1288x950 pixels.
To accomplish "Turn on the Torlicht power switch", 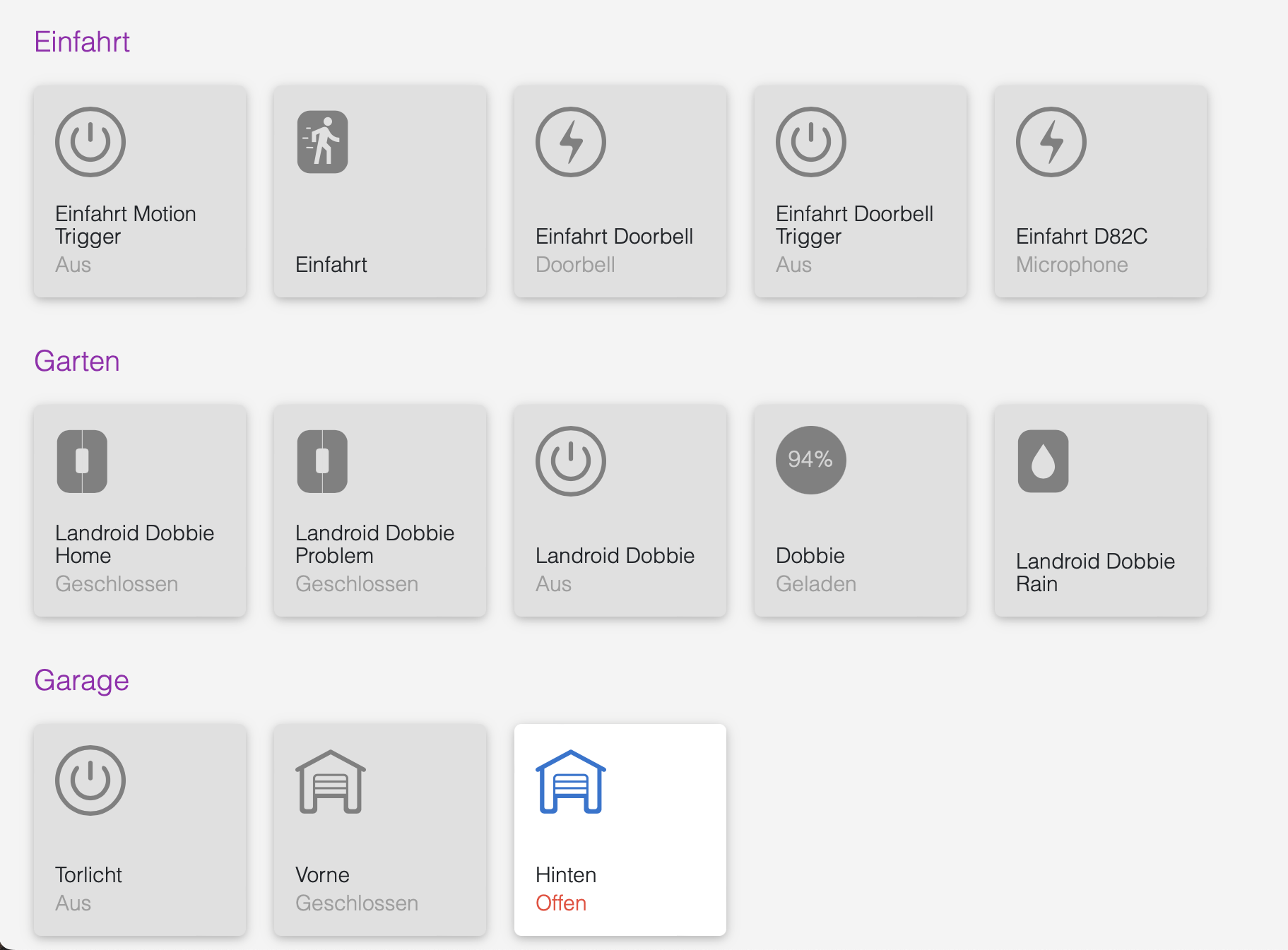I will point(90,780).
